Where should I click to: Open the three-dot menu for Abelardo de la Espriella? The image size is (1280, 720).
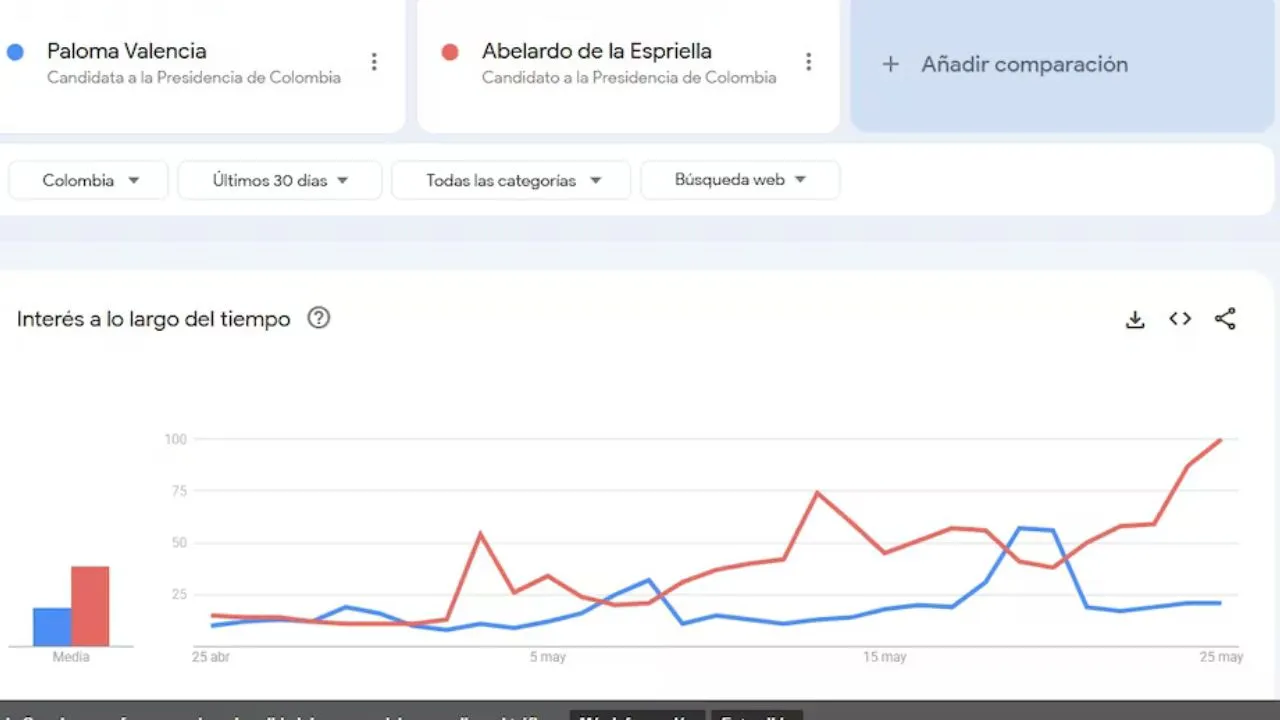click(809, 62)
